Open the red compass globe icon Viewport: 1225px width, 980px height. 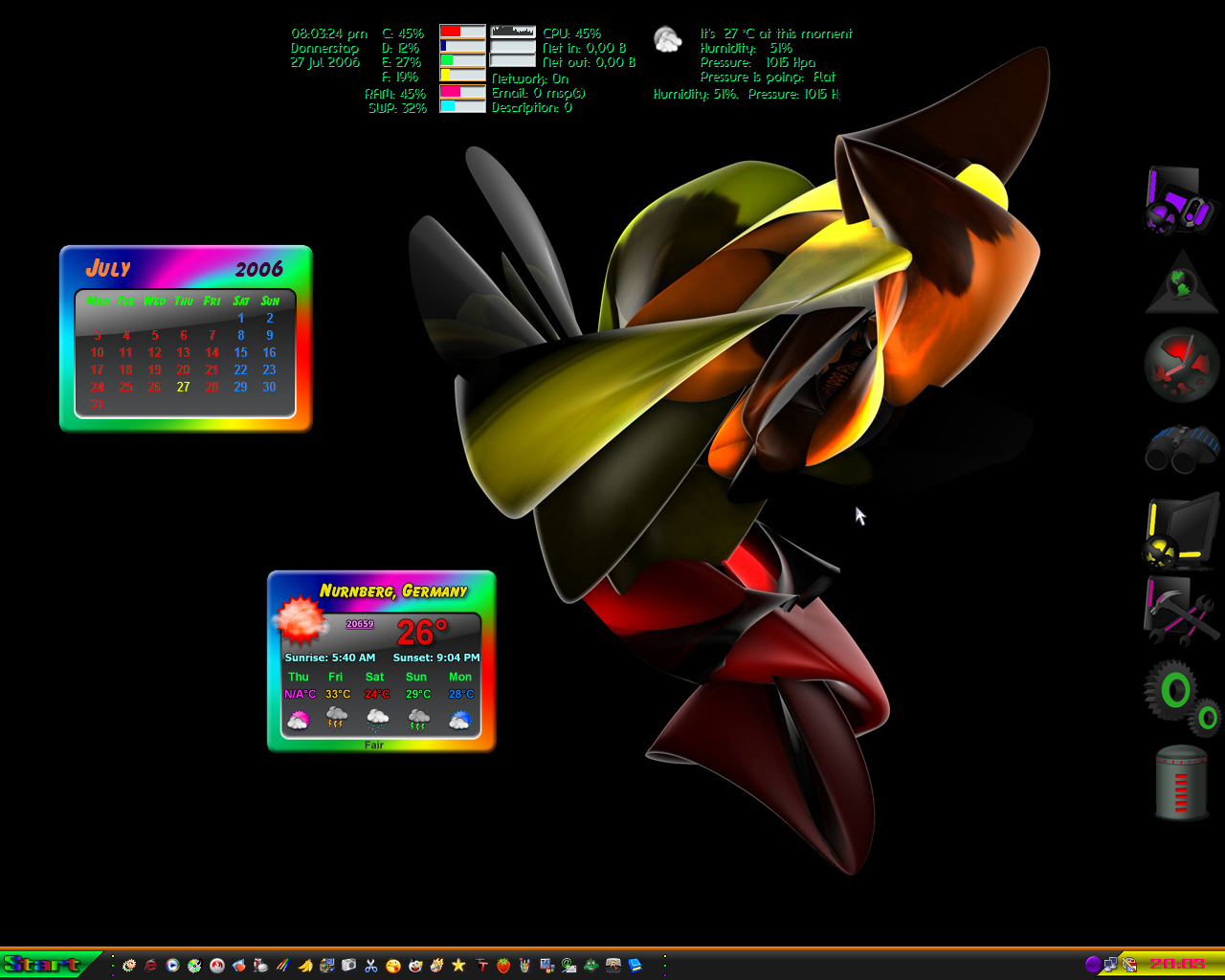point(1183,365)
